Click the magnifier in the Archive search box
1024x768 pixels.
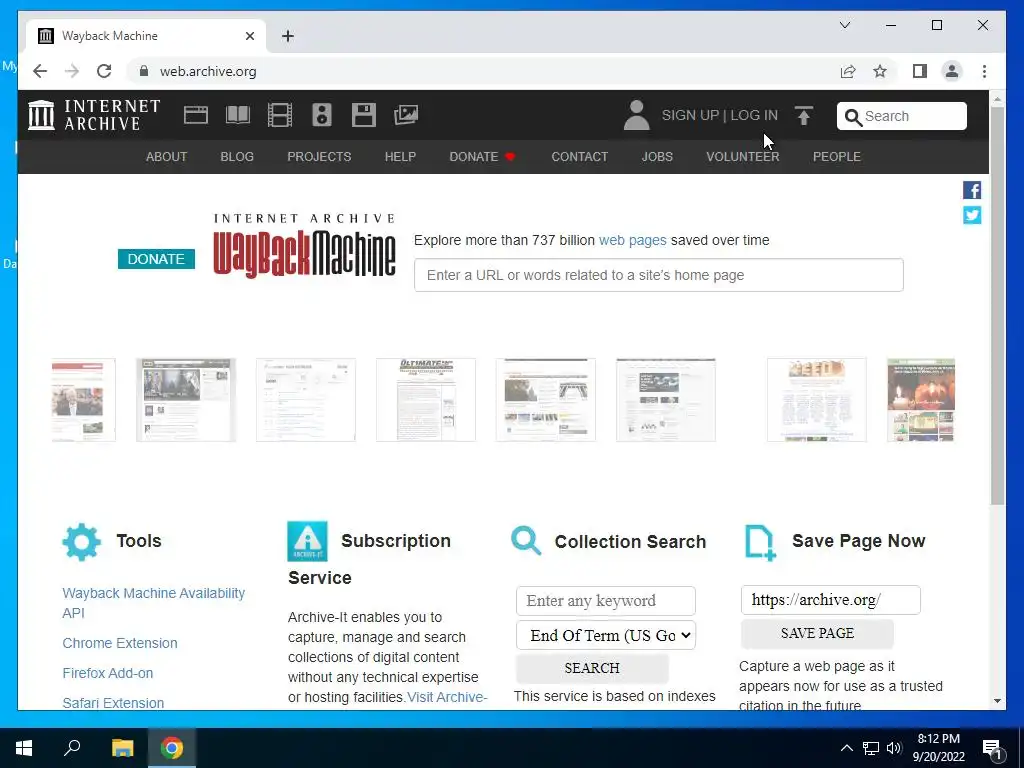point(853,117)
